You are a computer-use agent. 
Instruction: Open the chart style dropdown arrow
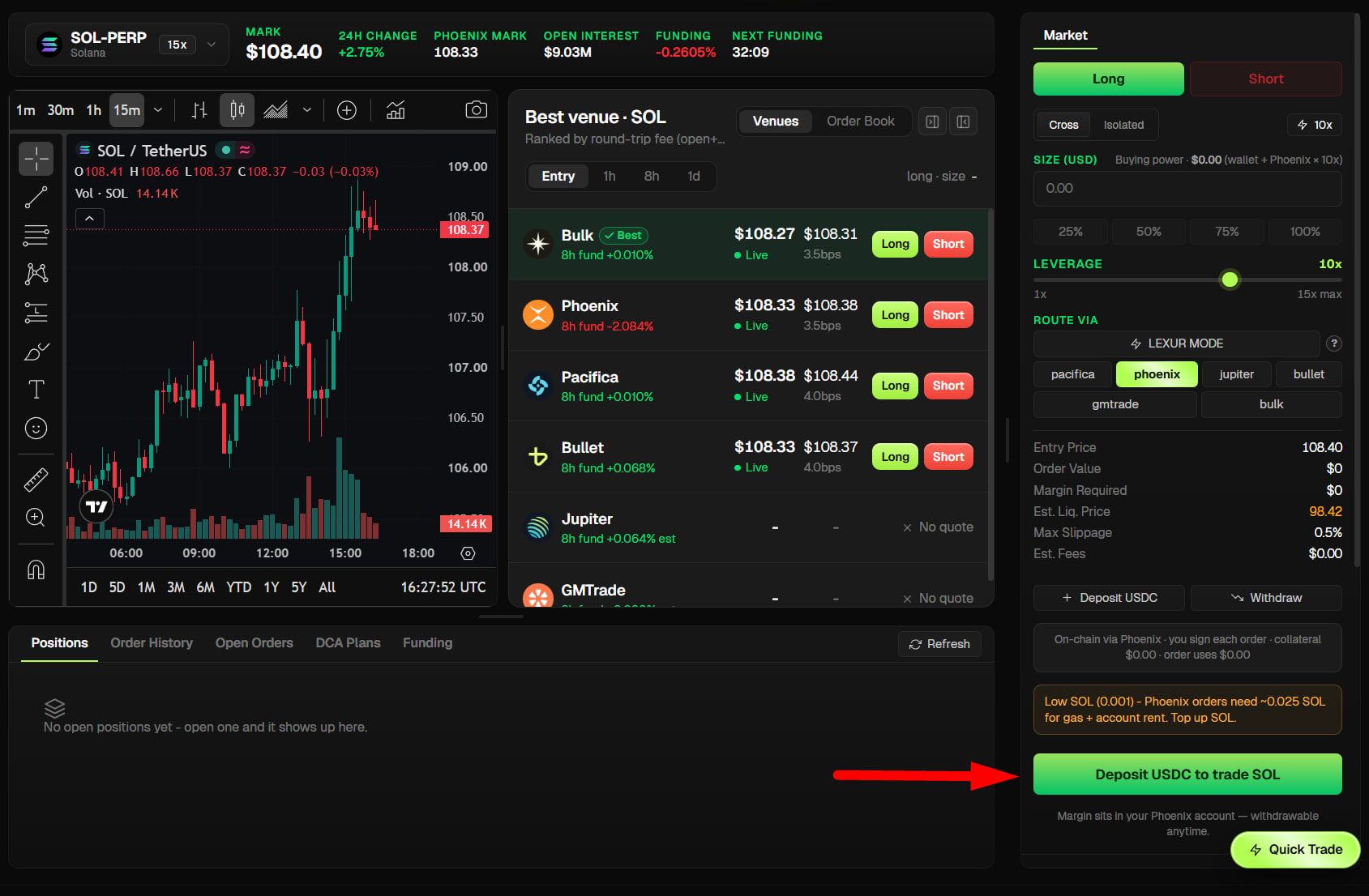click(307, 110)
